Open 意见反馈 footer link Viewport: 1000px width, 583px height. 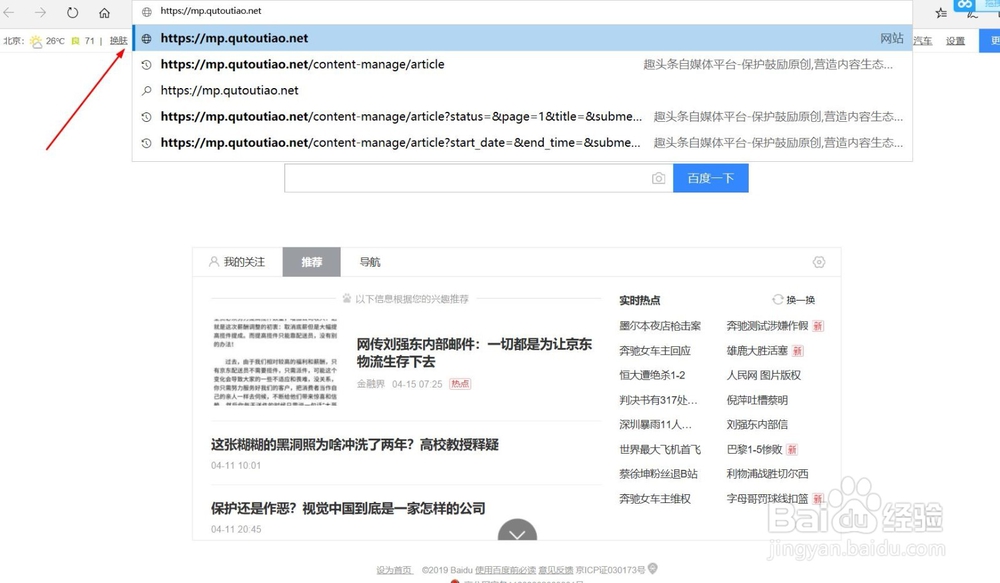pos(555,570)
